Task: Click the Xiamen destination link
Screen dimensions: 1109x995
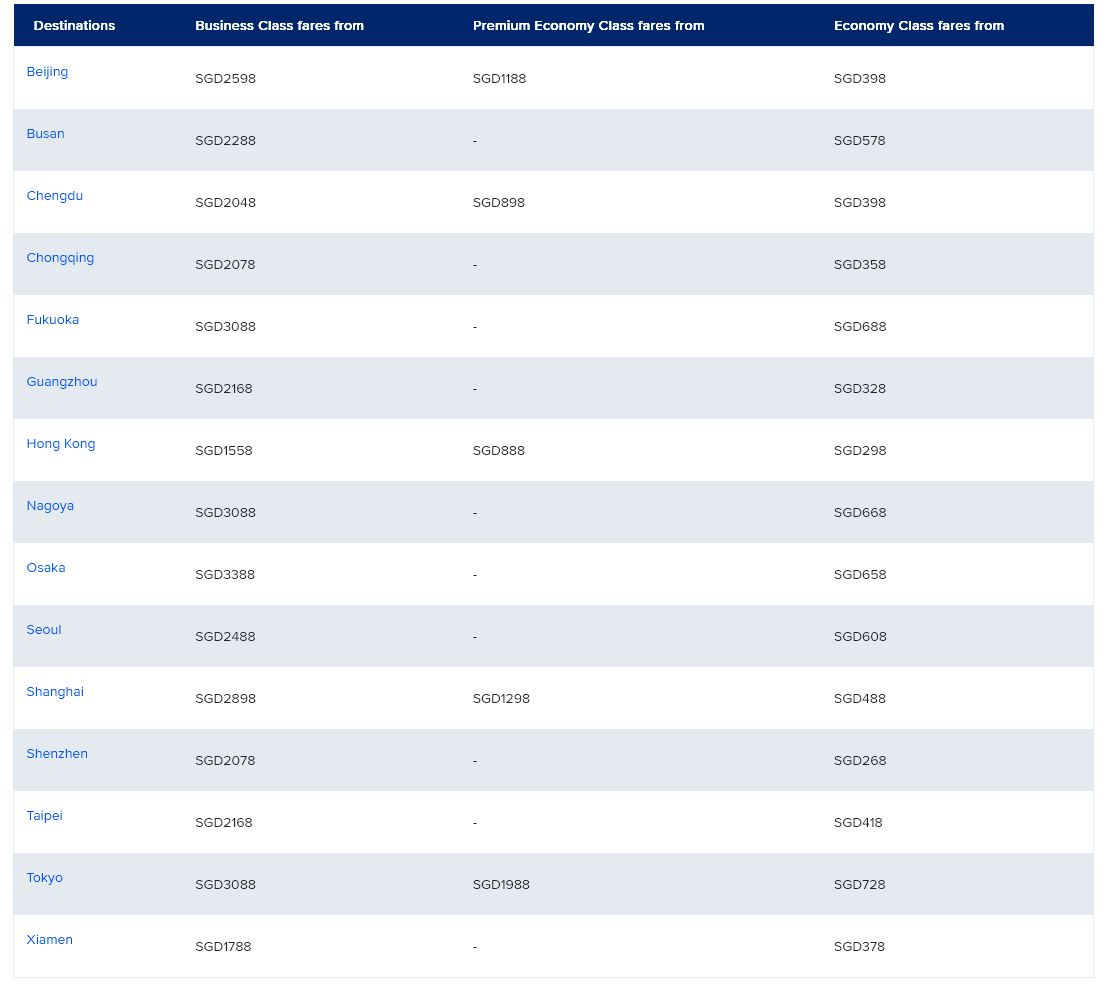Action: tap(49, 940)
